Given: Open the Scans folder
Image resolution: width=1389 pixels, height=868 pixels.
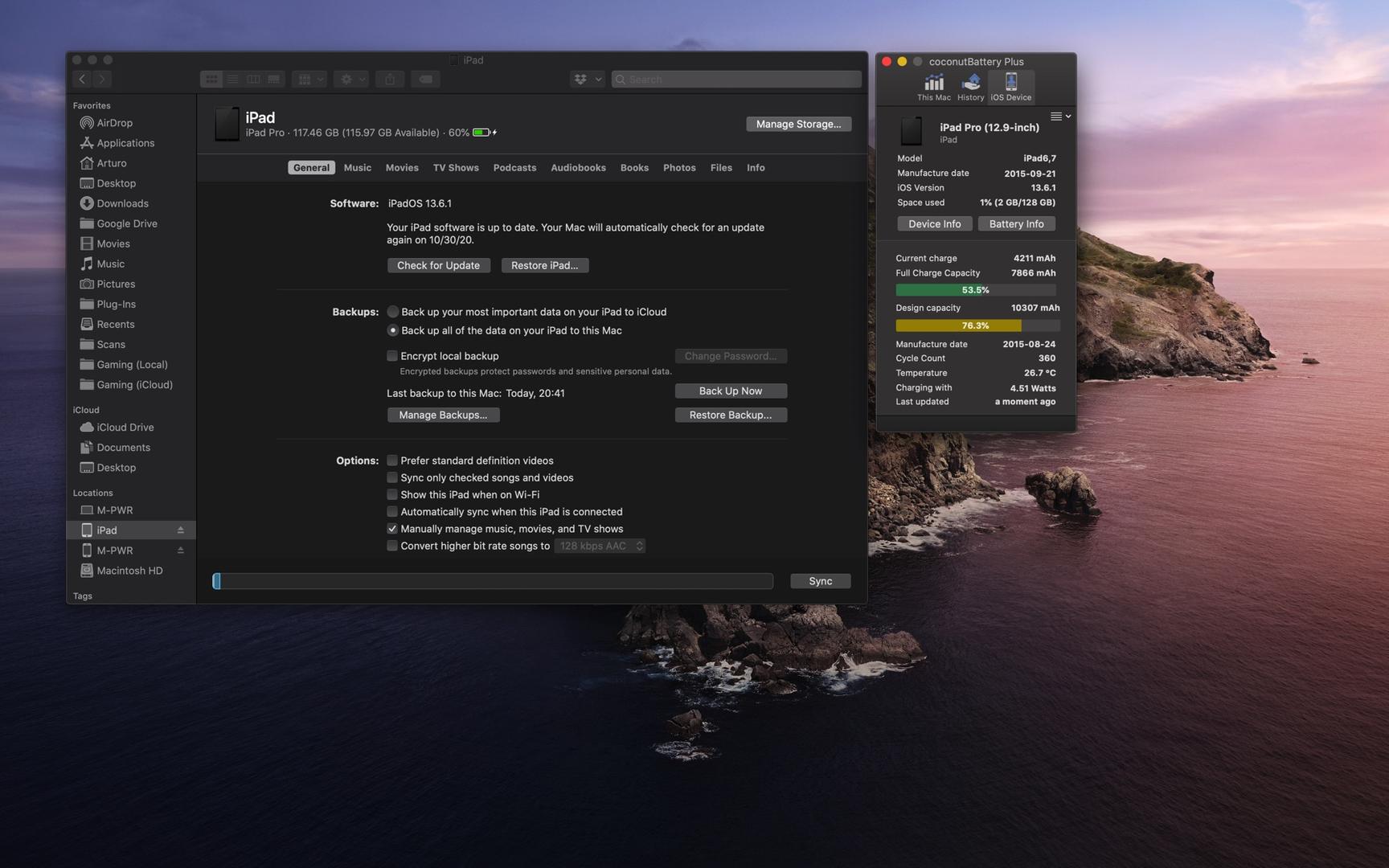Looking at the screenshot, I should pos(110,344).
